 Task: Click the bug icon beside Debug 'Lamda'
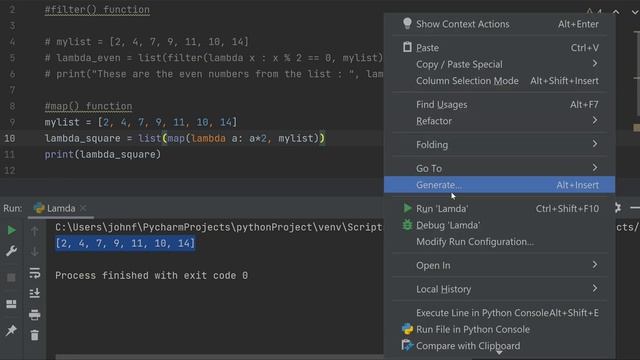(x=407, y=225)
